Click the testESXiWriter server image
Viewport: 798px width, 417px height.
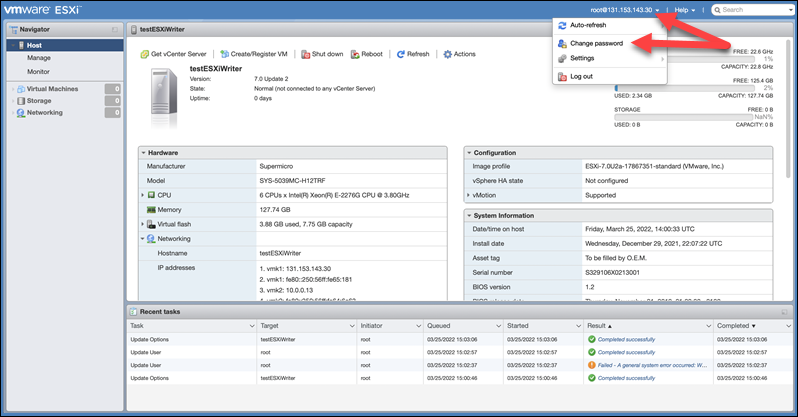[164, 94]
